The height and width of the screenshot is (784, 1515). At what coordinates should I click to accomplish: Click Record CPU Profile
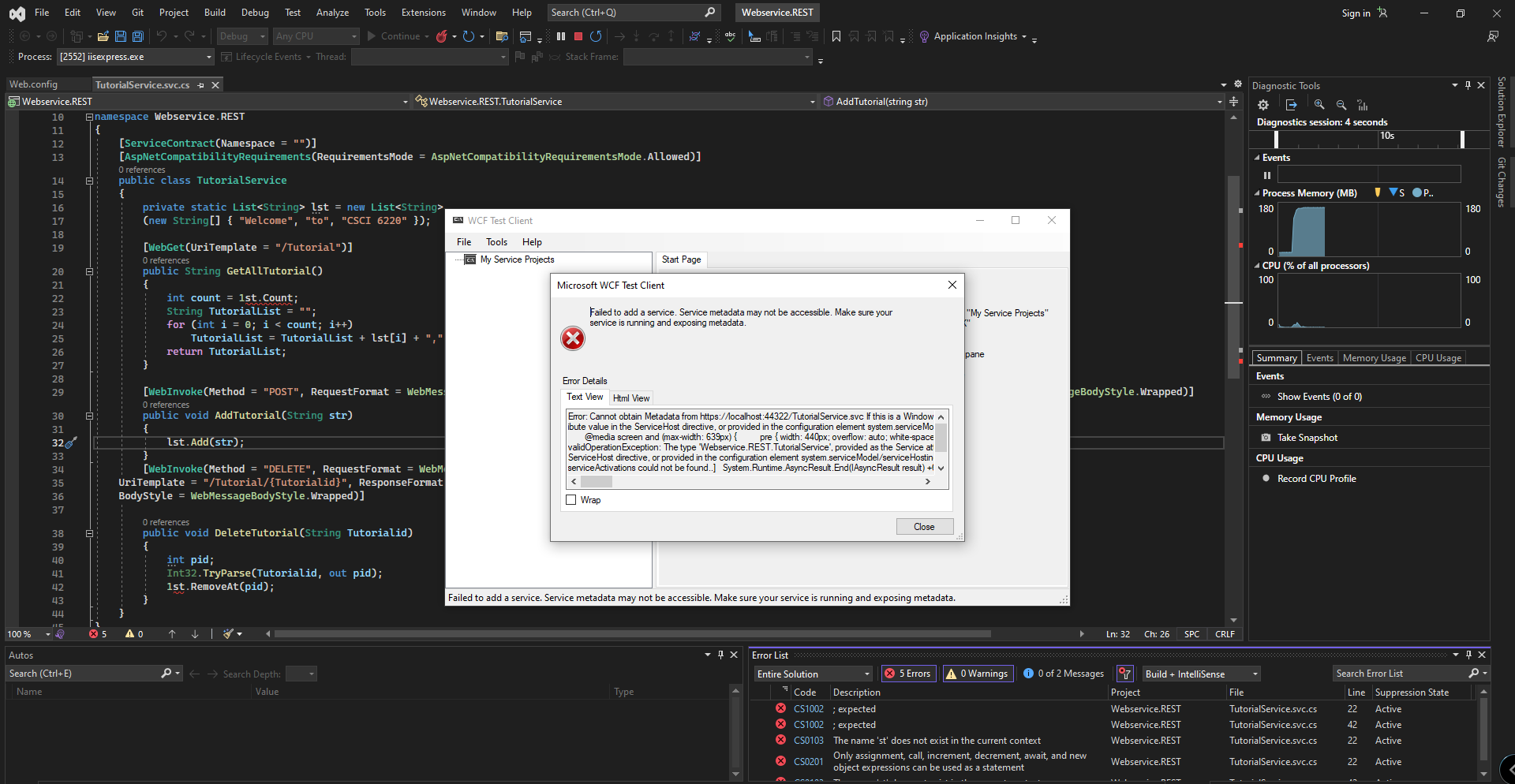1316,479
